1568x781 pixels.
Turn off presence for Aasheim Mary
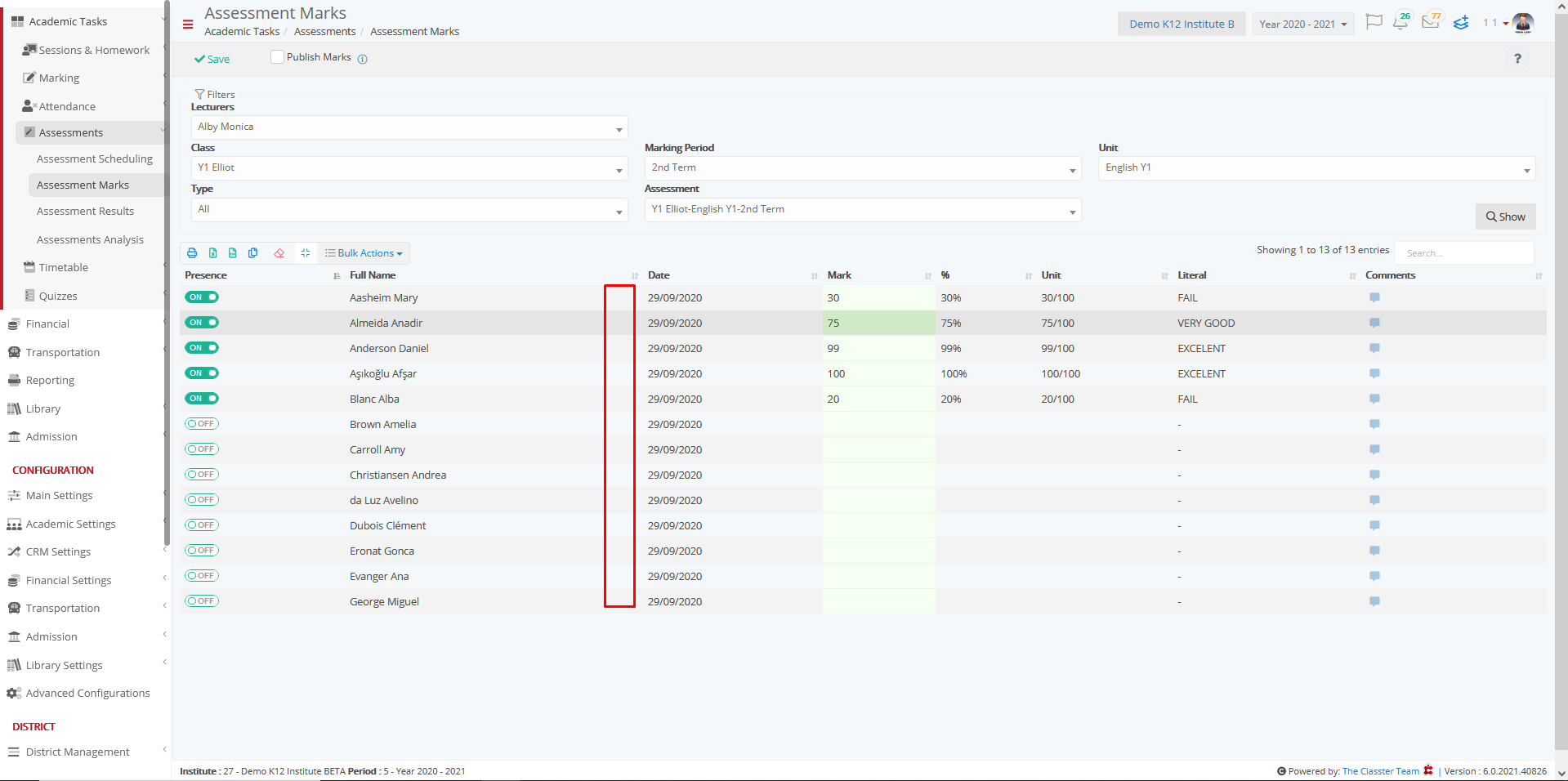coord(202,297)
